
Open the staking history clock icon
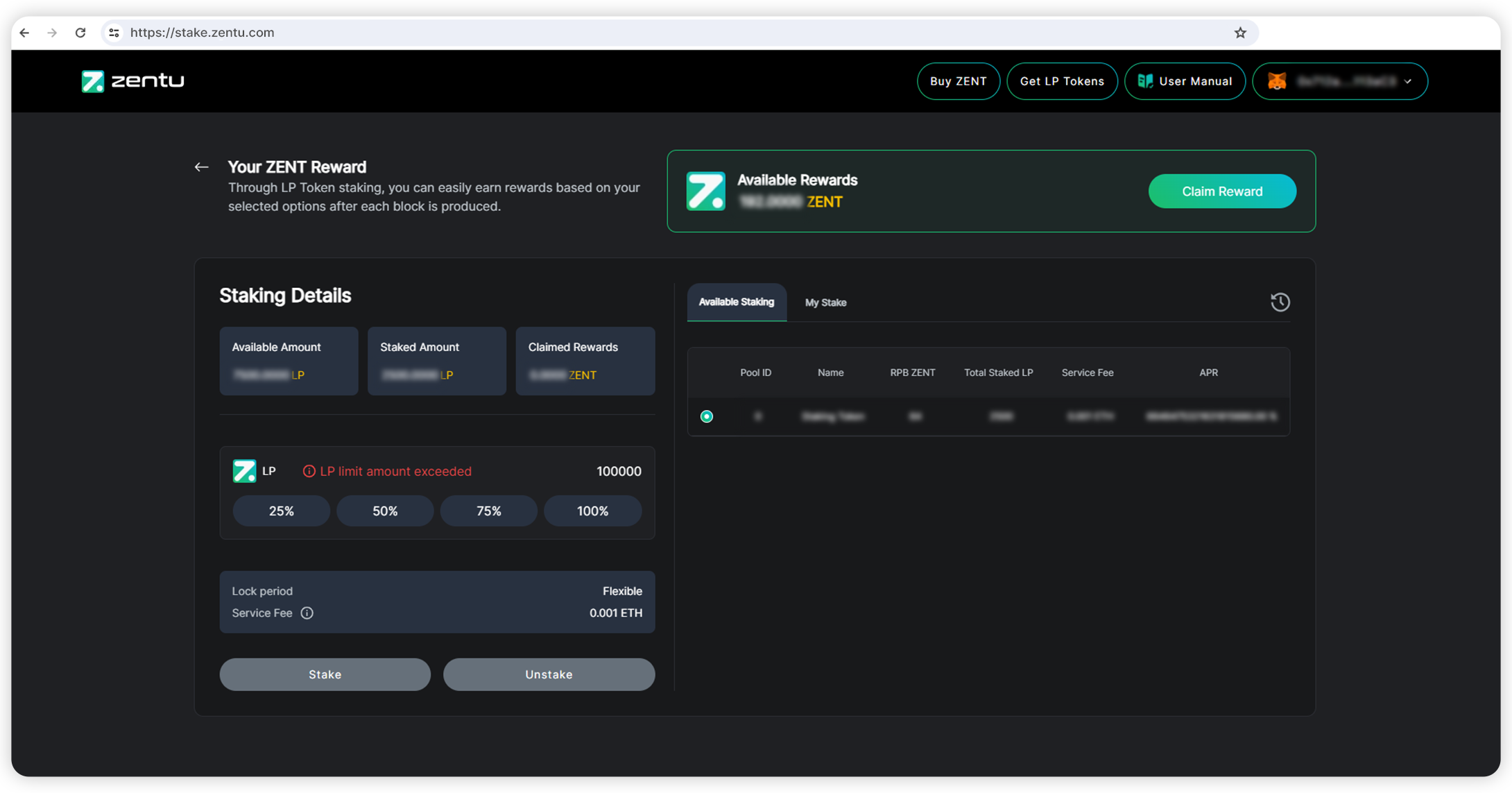pos(1280,302)
